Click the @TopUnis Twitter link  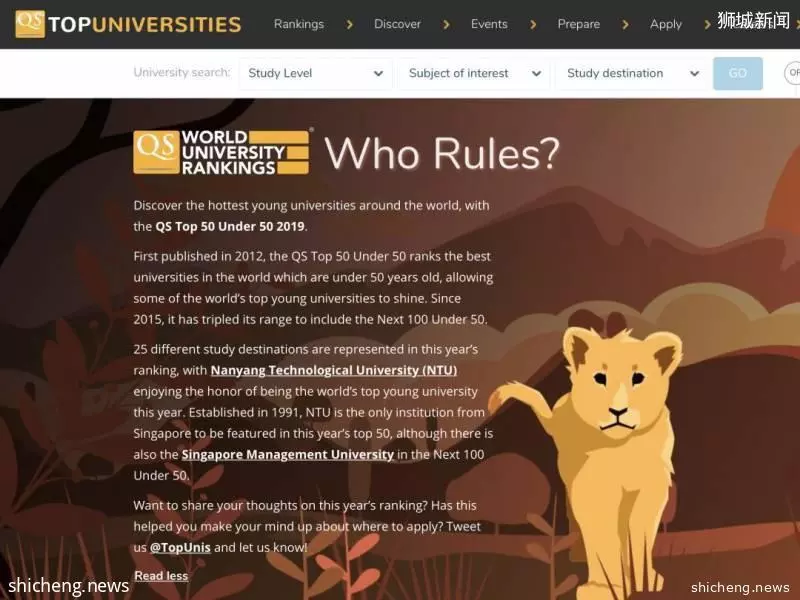click(180, 547)
